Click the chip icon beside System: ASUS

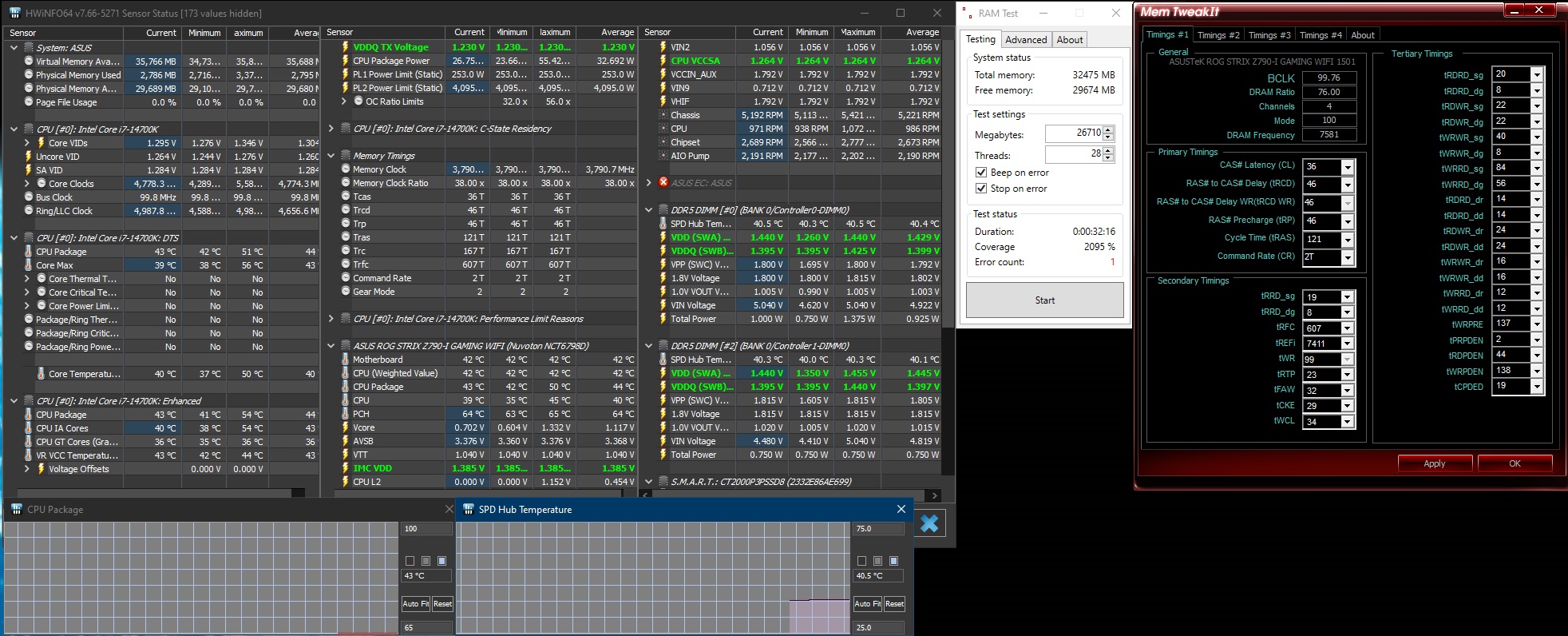click(29, 48)
